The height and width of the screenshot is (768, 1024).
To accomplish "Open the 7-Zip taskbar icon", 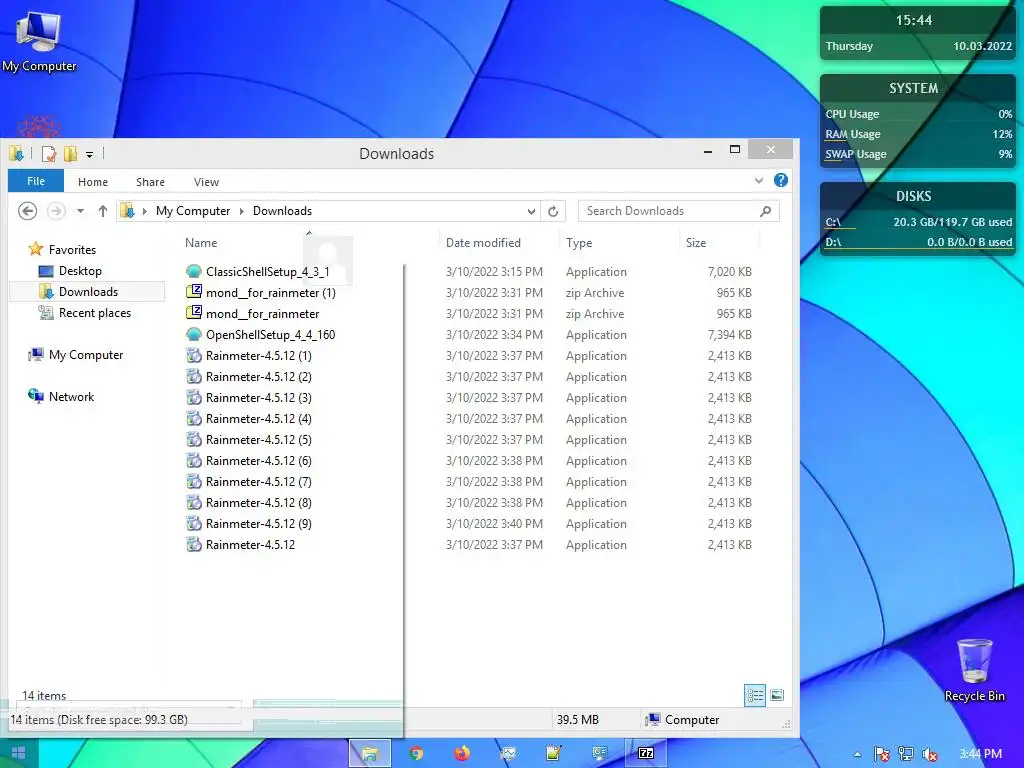I will [646, 753].
